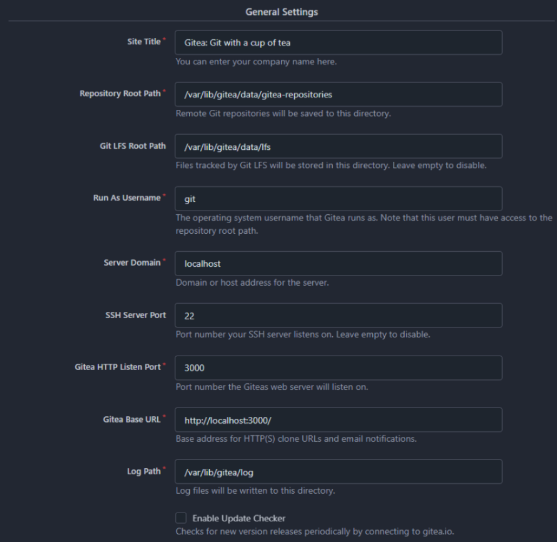
Task: Click the Gitea HTTP Listen Port label
Action: [x=118, y=367]
